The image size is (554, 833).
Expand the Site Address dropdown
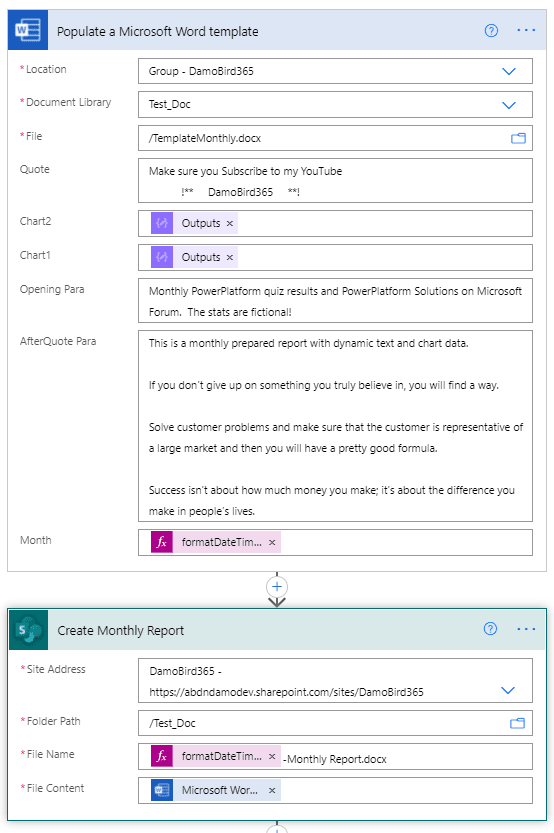coord(508,690)
